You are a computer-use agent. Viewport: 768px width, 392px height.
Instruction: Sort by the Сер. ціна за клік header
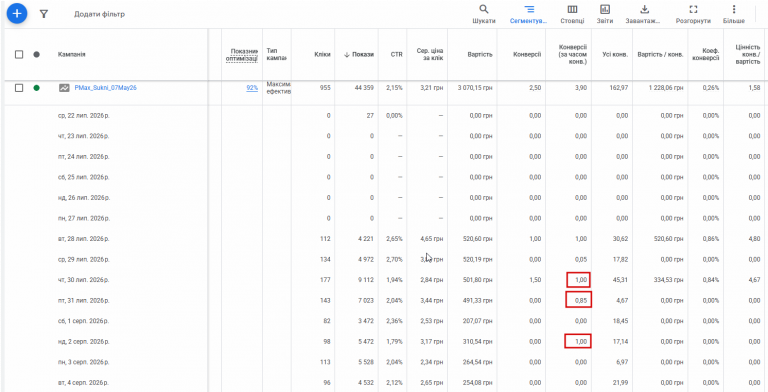pyautogui.click(x=430, y=54)
